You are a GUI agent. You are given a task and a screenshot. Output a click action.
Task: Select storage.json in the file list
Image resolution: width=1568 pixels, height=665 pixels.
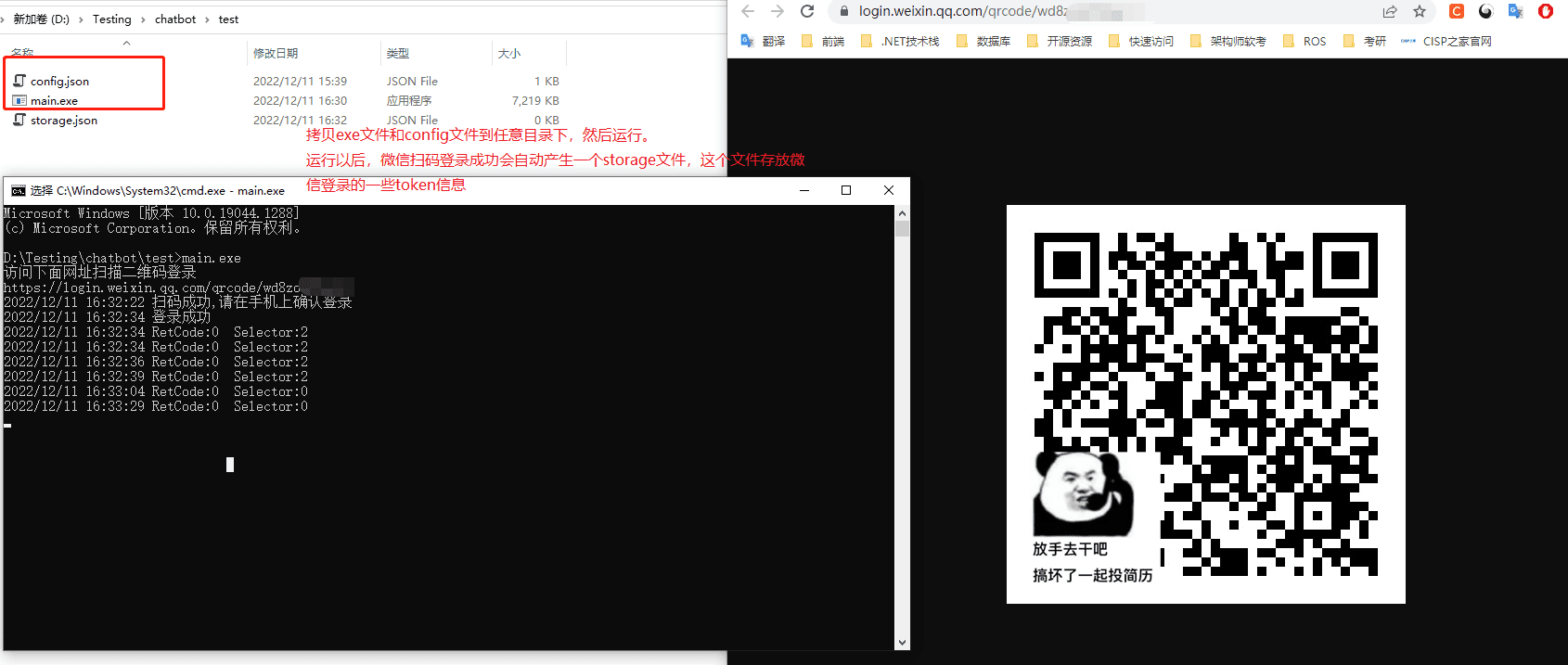(x=63, y=121)
